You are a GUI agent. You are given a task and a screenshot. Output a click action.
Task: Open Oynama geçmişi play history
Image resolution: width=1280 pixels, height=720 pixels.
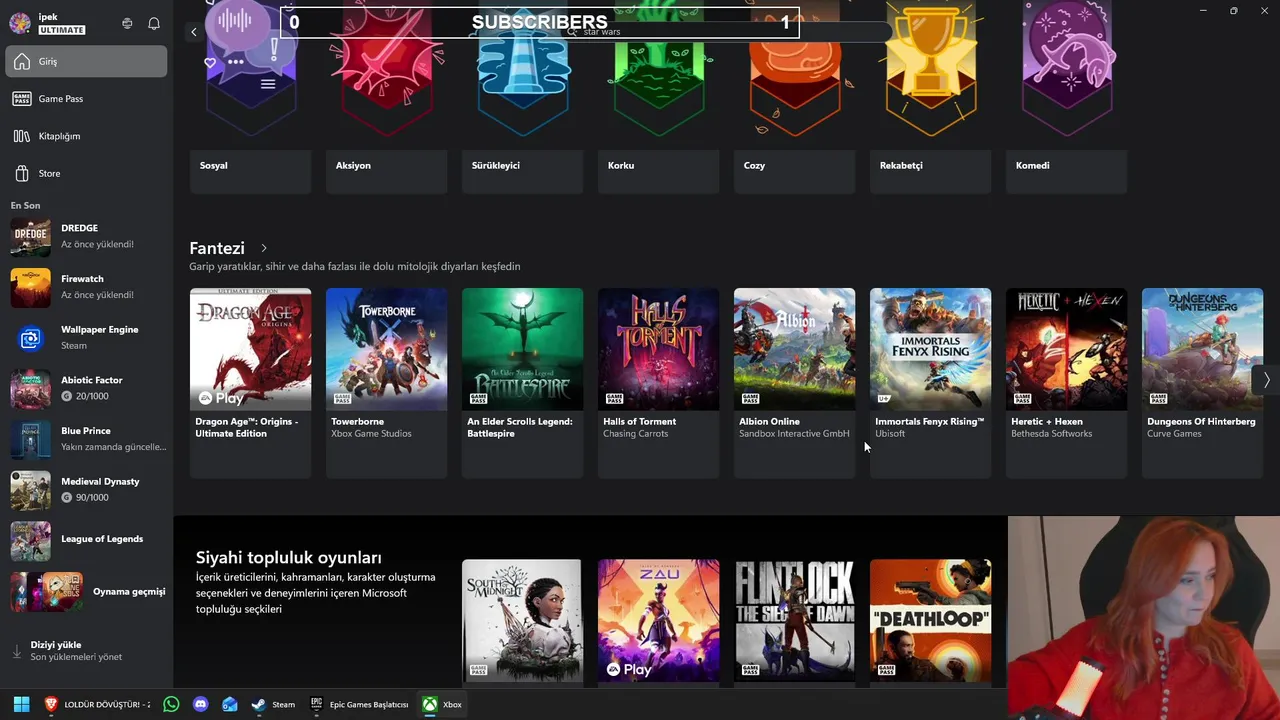pos(86,591)
